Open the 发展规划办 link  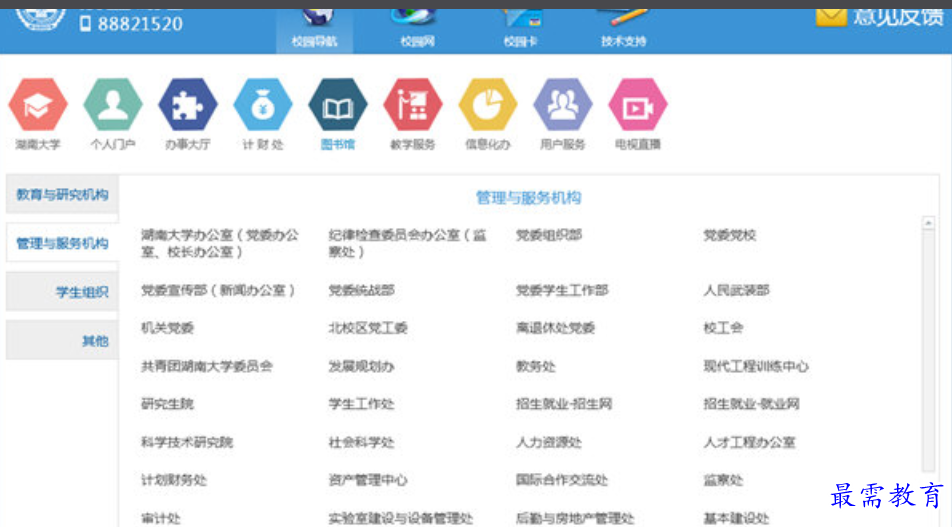[x=361, y=366]
